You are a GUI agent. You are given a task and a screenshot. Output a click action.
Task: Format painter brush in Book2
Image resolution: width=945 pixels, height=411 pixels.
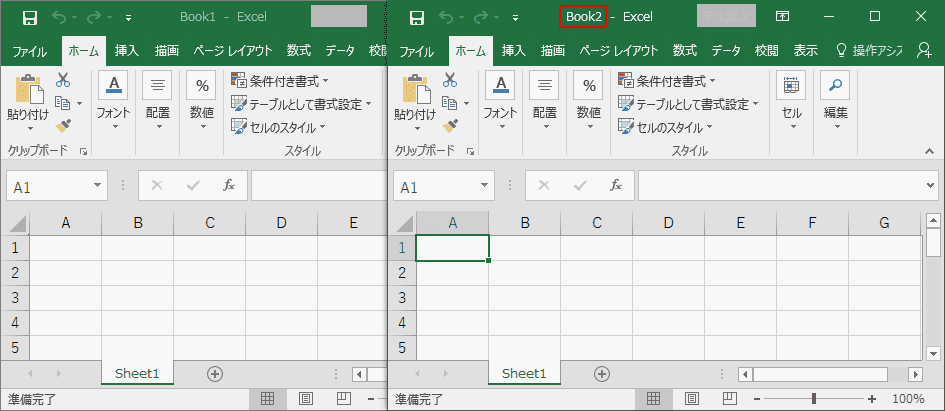click(450, 125)
